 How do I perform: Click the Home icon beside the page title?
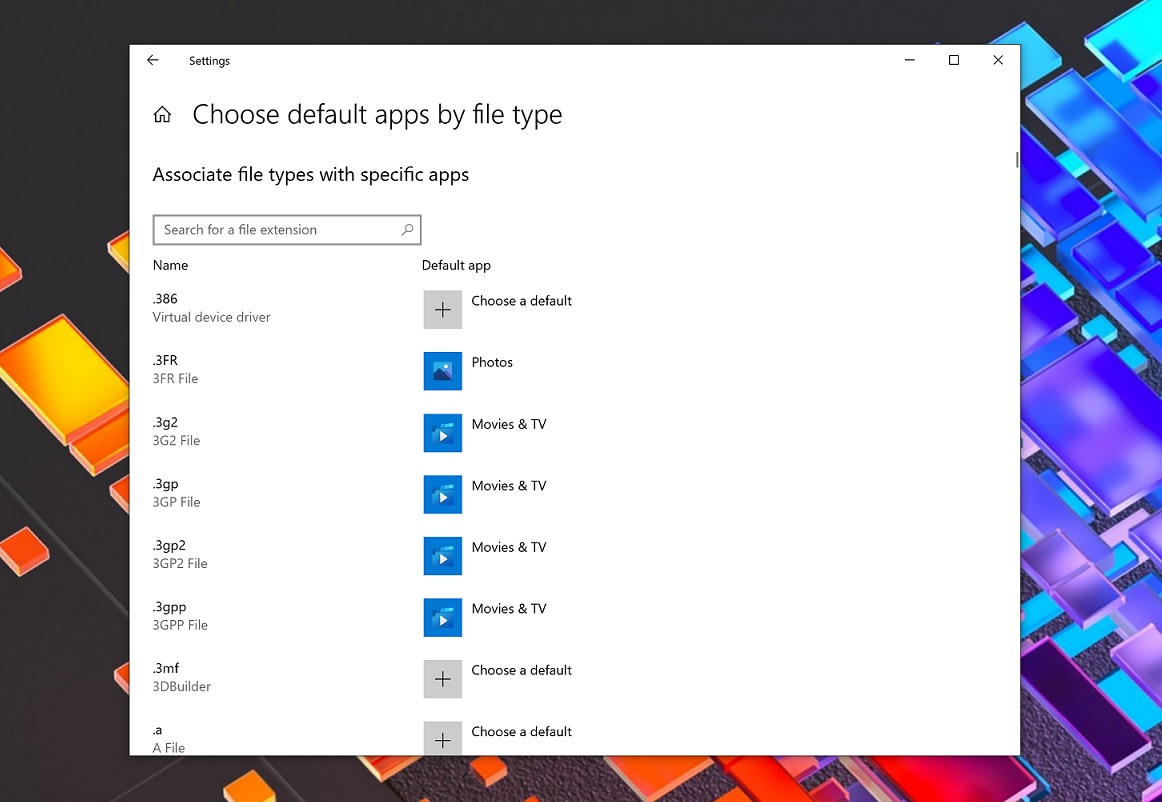pos(162,114)
